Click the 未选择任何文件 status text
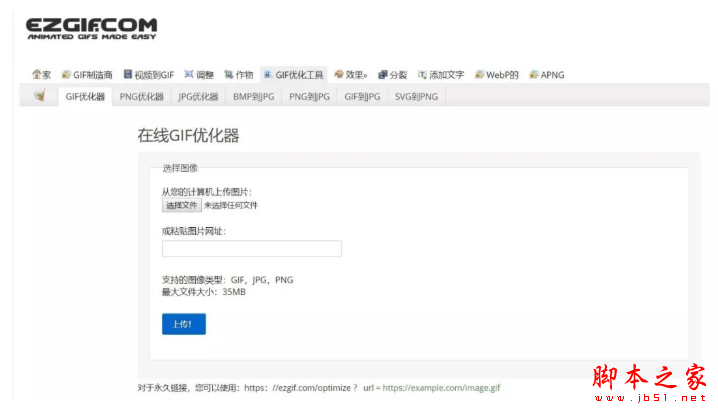The height and width of the screenshot is (409, 718). [231, 205]
